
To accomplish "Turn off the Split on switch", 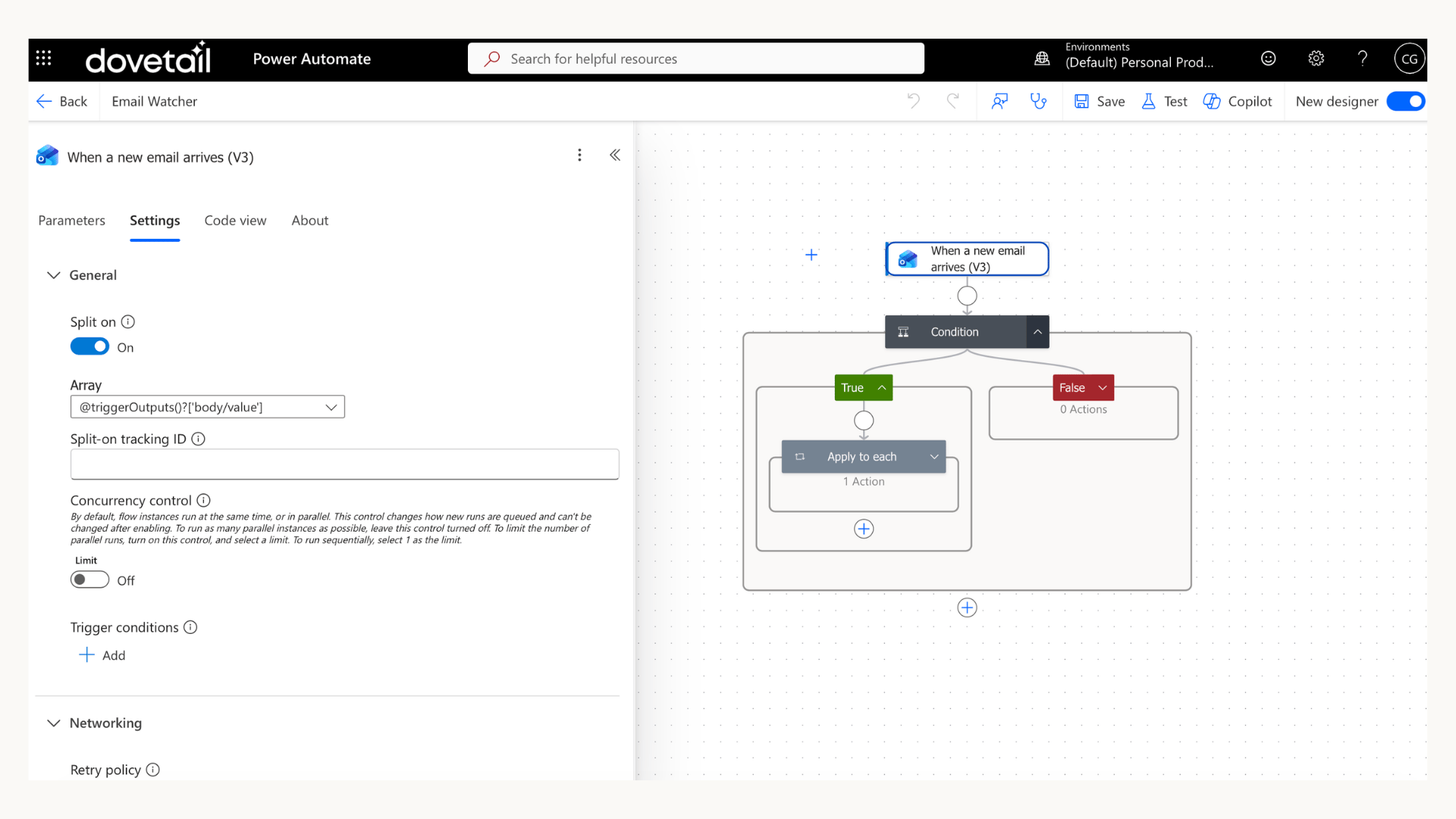I will [89, 347].
